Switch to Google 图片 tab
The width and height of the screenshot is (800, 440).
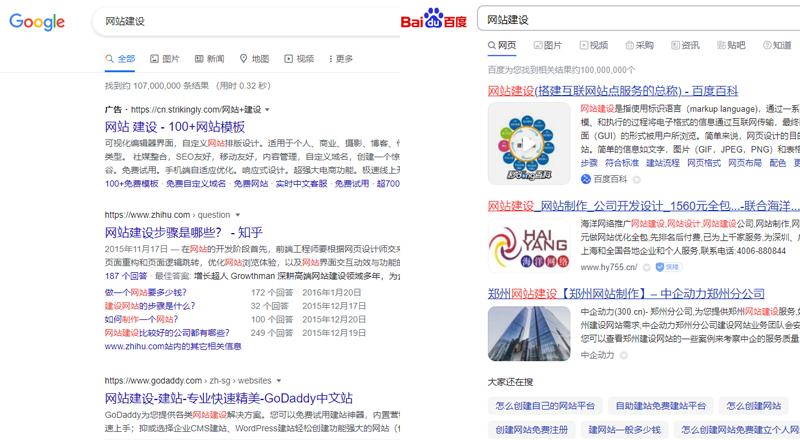(x=165, y=59)
